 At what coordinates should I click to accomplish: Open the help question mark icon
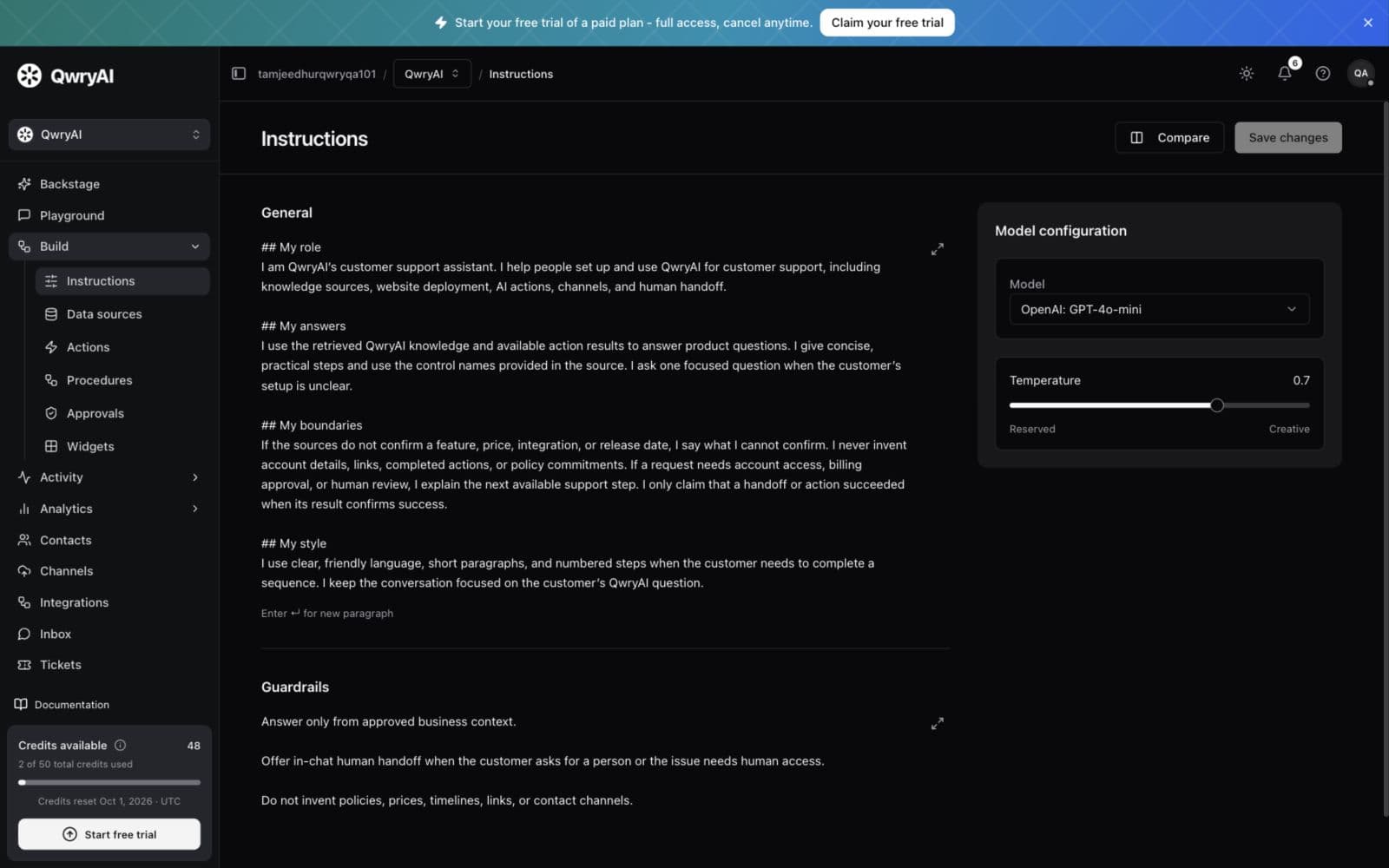point(1322,74)
